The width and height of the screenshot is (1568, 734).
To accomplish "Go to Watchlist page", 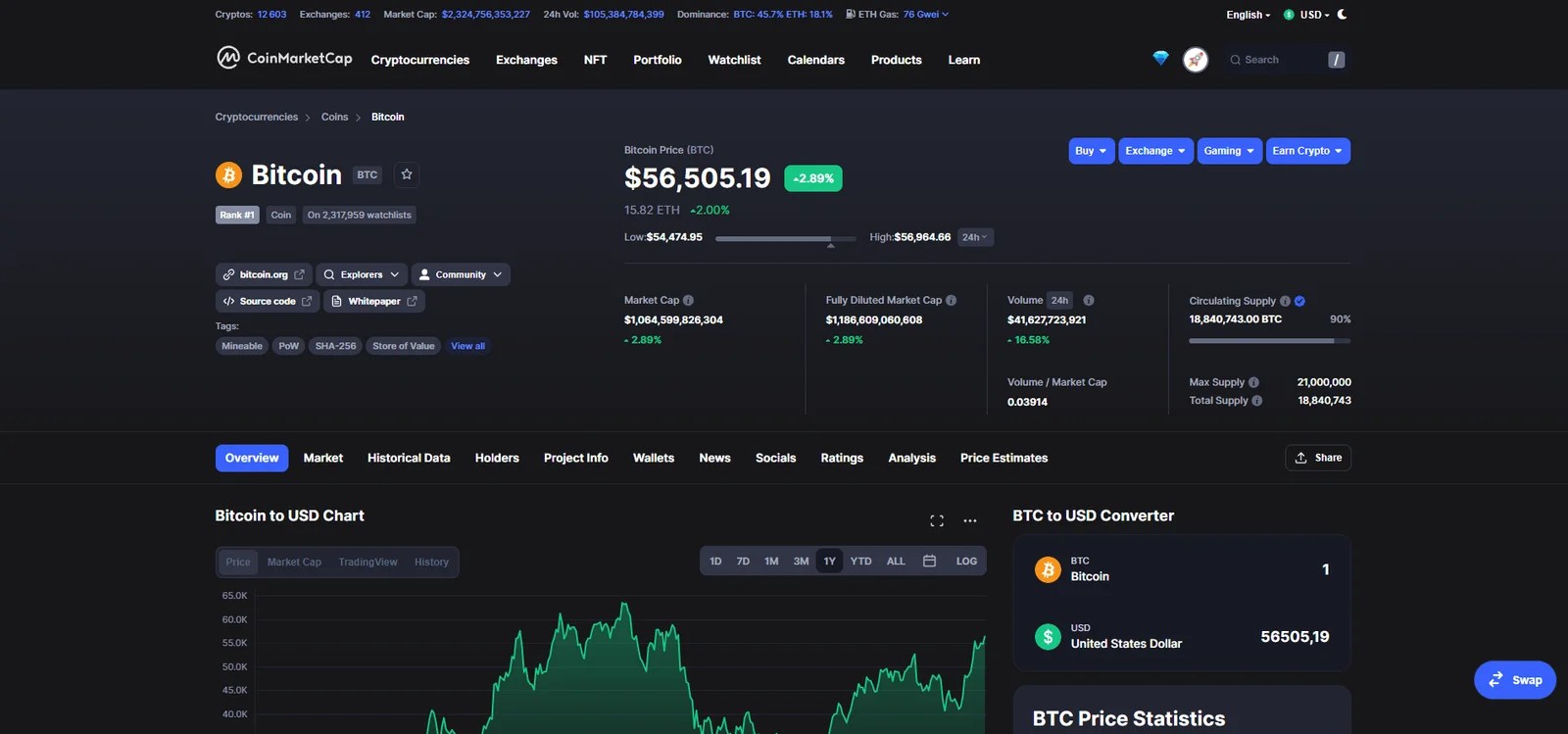I will [x=734, y=60].
